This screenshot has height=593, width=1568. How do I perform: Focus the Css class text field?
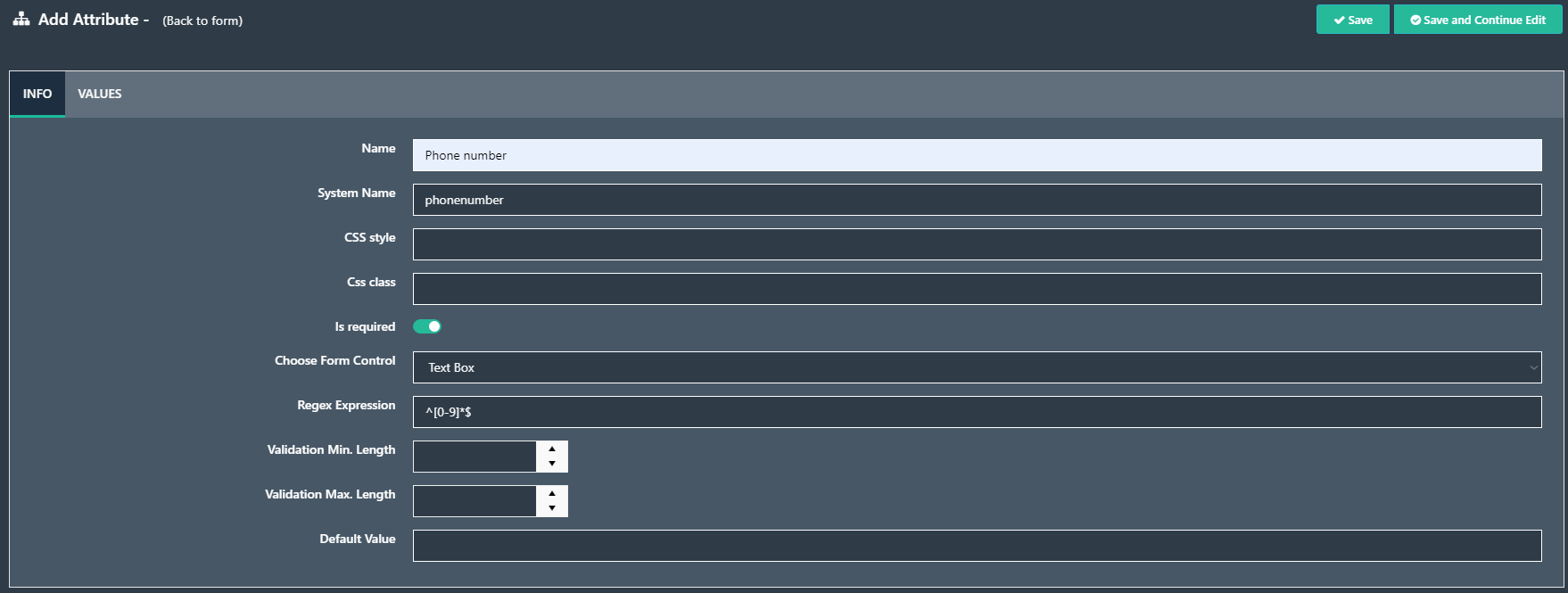pyautogui.click(x=977, y=289)
